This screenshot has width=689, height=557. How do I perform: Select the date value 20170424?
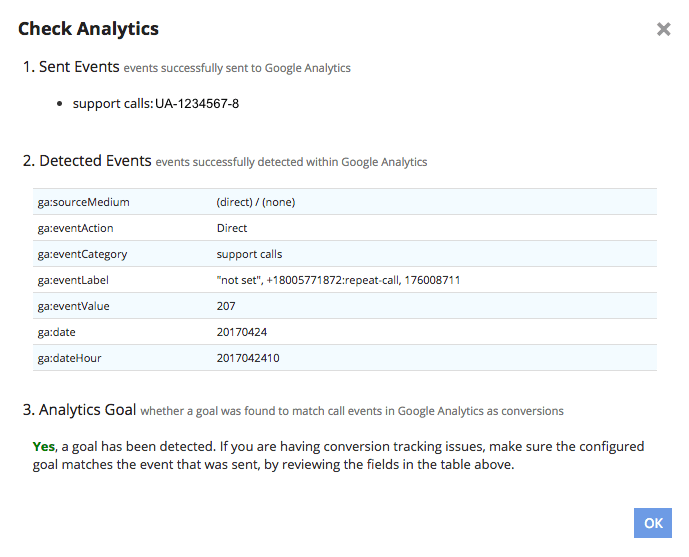tap(242, 332)
